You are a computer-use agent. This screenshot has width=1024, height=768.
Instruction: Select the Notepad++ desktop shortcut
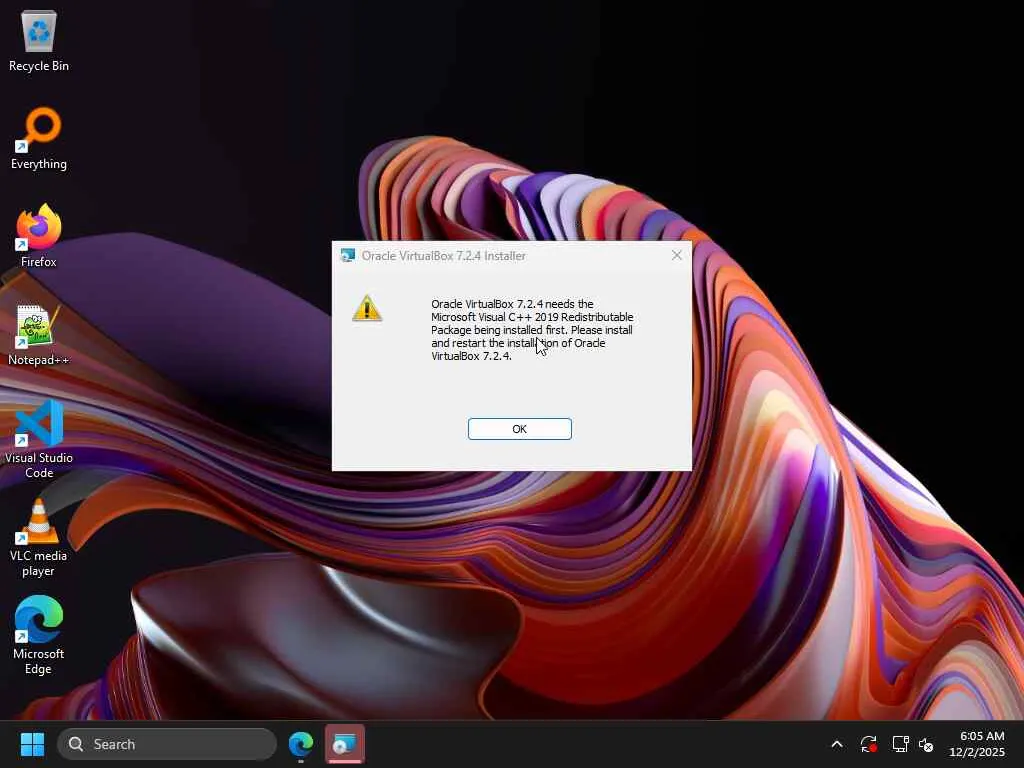[39, 335]
